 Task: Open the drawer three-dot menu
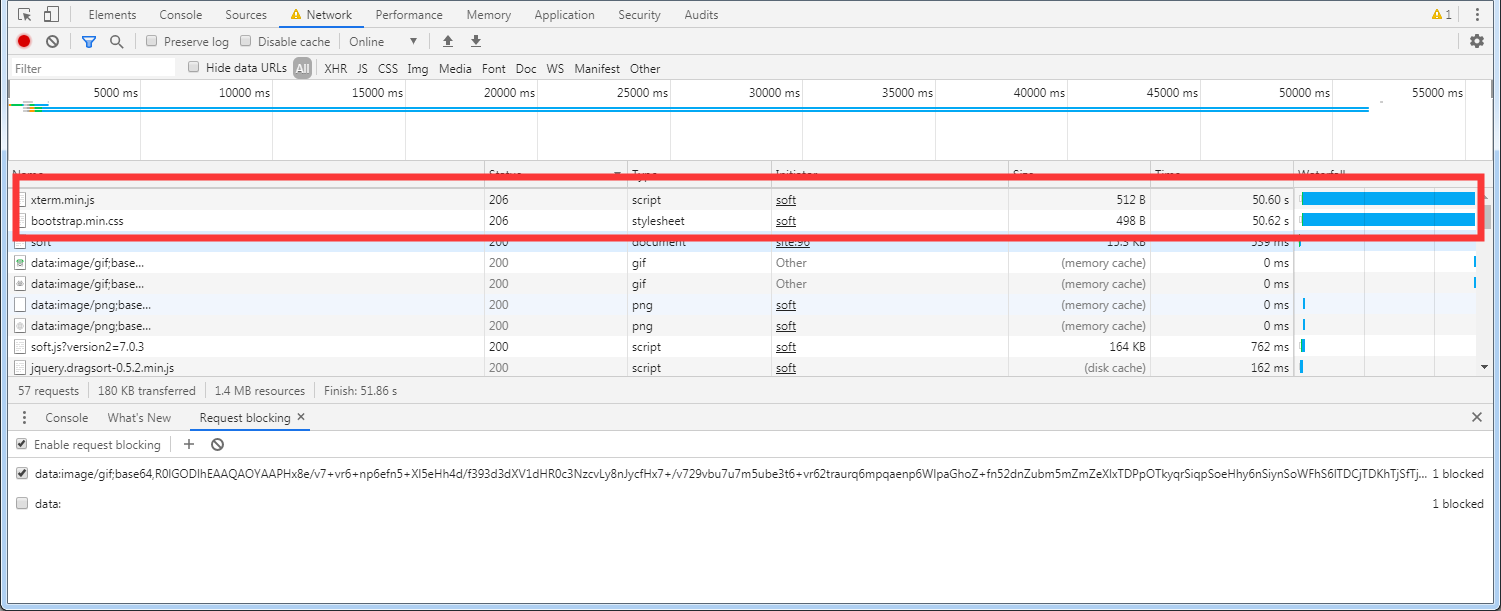tap(25, 418)
